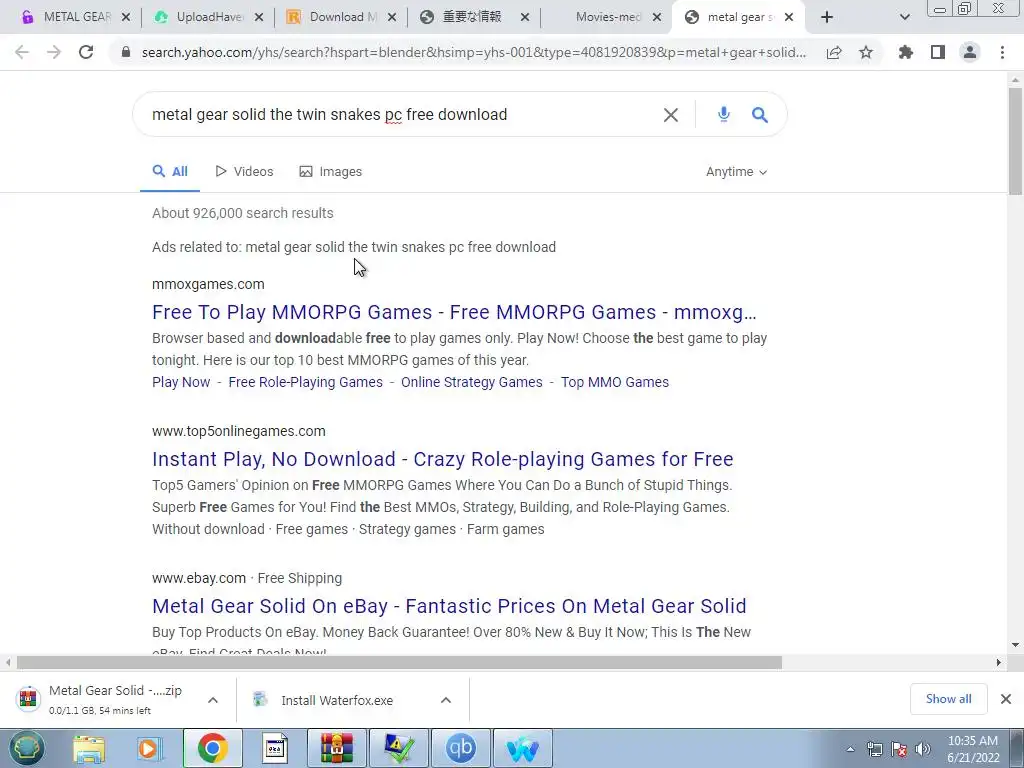Image resolution: width=1024 pixels, height=768 pixels.
Task: Open Chrome extensions puzzle icon
Action: pyautogui.click(x=906, y=52)
